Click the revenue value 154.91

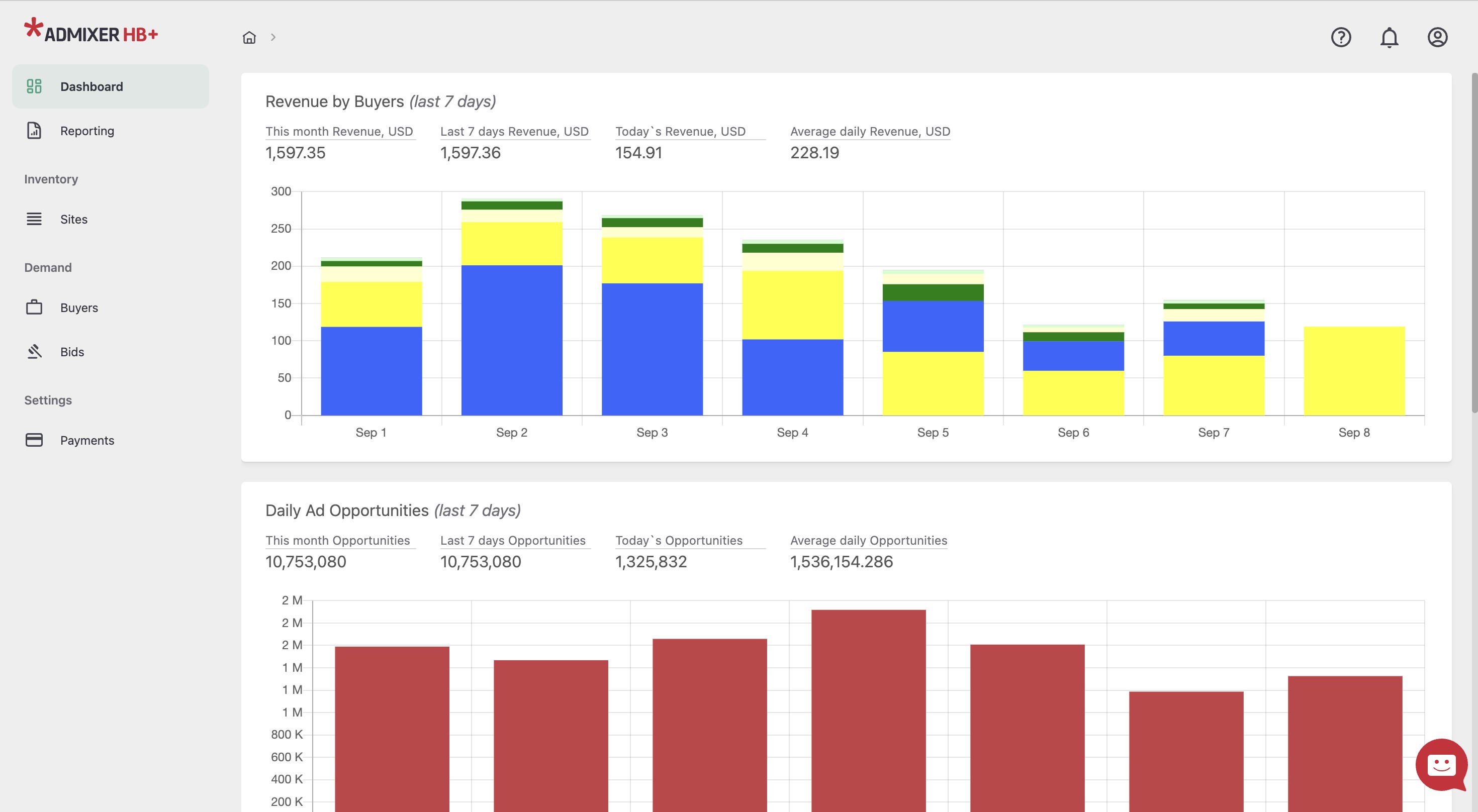point(638,153)
